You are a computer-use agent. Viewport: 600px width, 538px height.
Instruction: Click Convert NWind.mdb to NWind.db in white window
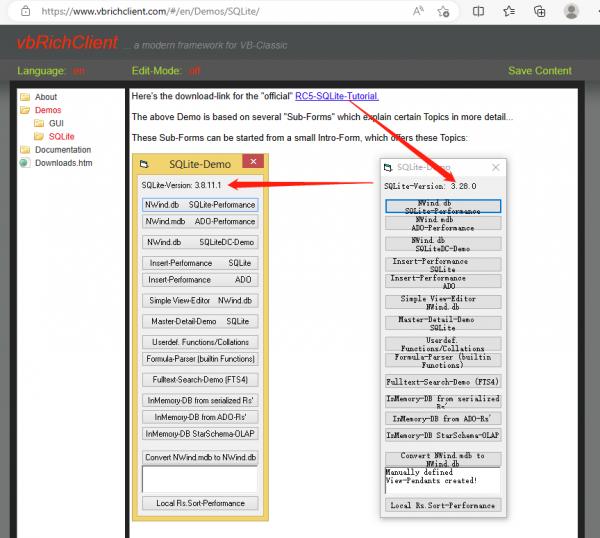443,459
